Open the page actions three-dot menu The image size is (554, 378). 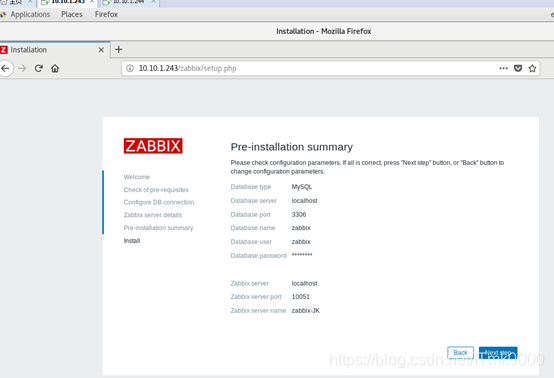pos(503,68)
